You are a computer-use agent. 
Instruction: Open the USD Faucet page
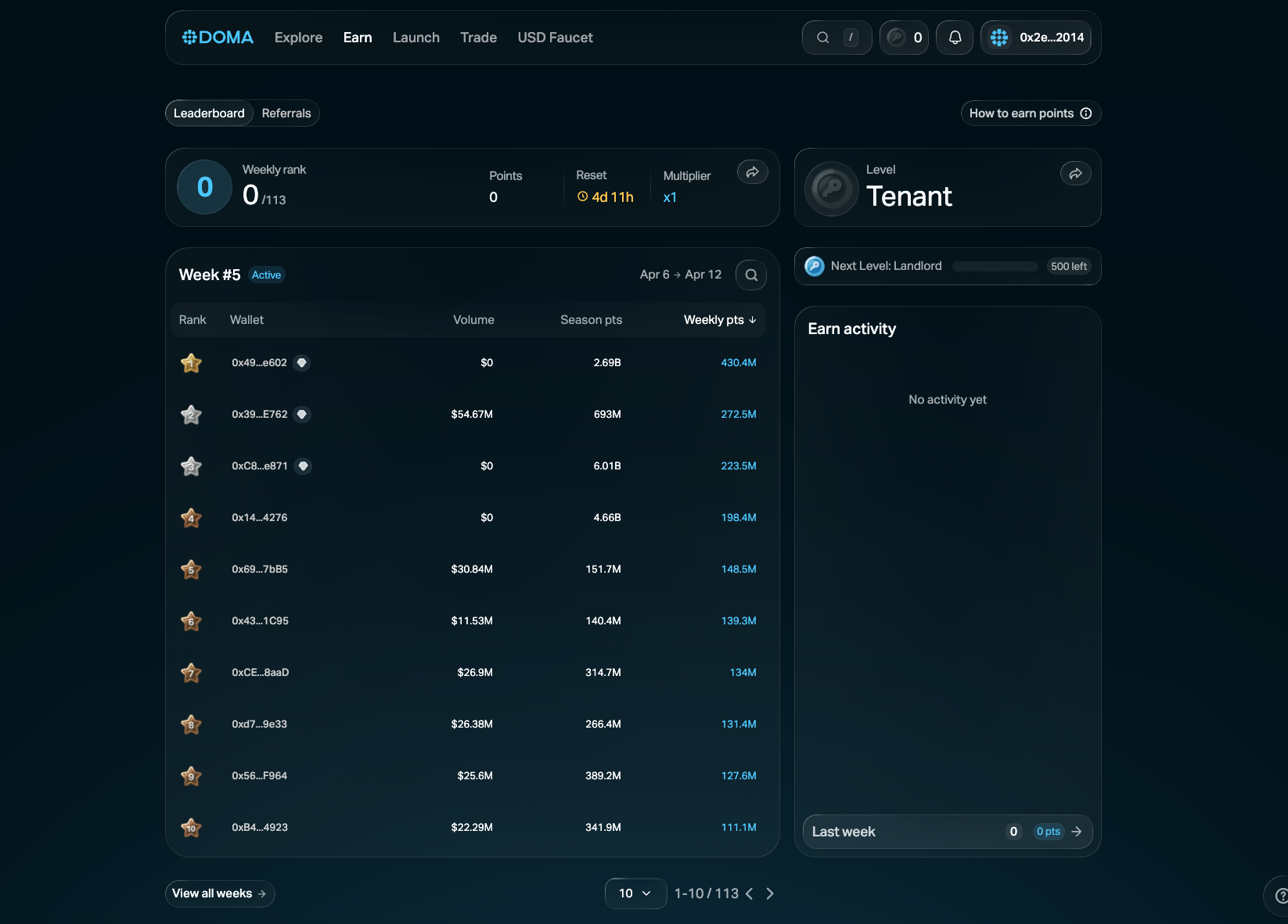555,38
